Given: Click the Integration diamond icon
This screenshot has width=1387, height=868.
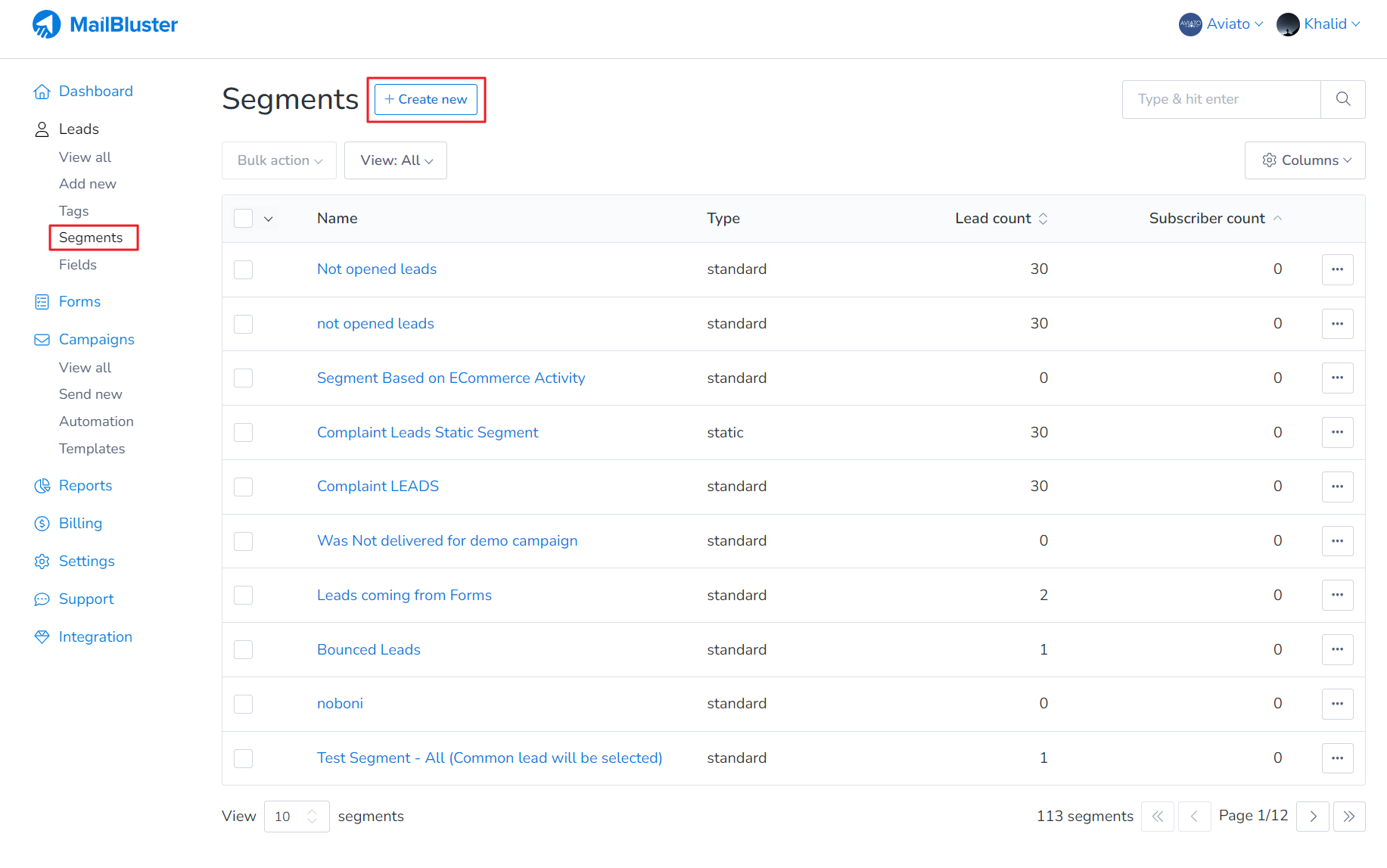Looking at the screenshot, I should click(x=42, y=637).
